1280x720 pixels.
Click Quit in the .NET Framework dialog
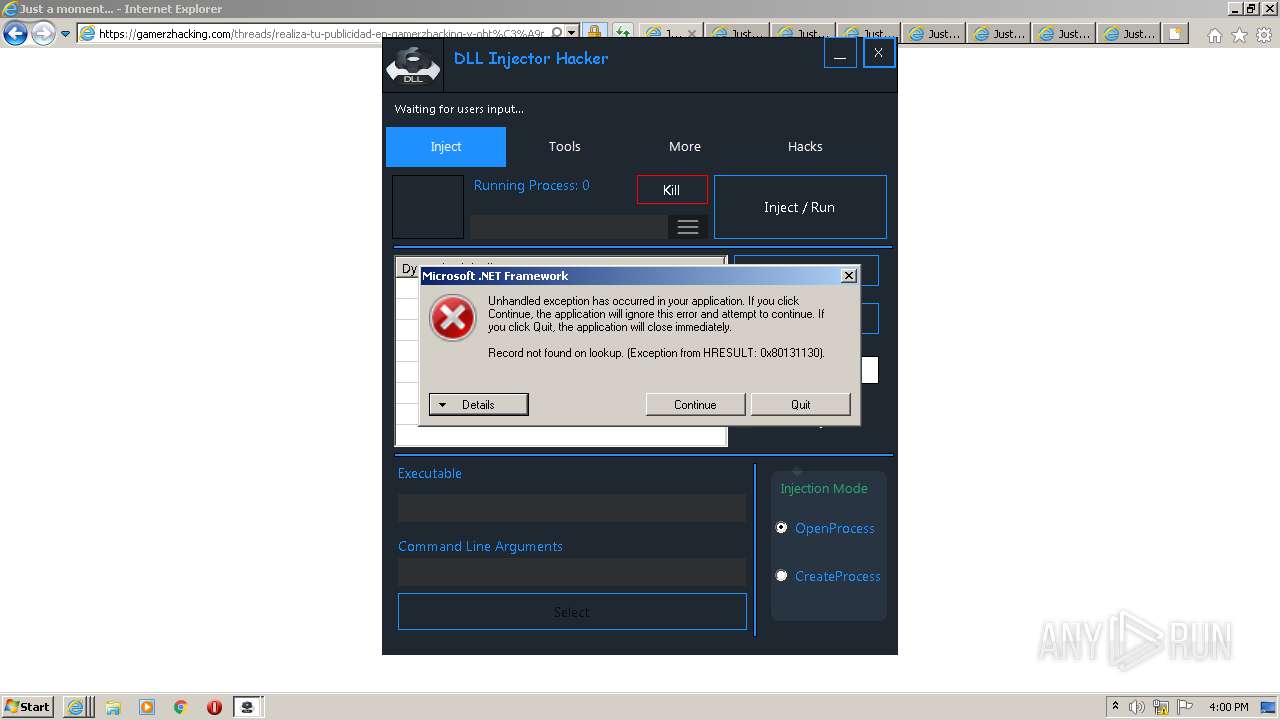point(801,404)
